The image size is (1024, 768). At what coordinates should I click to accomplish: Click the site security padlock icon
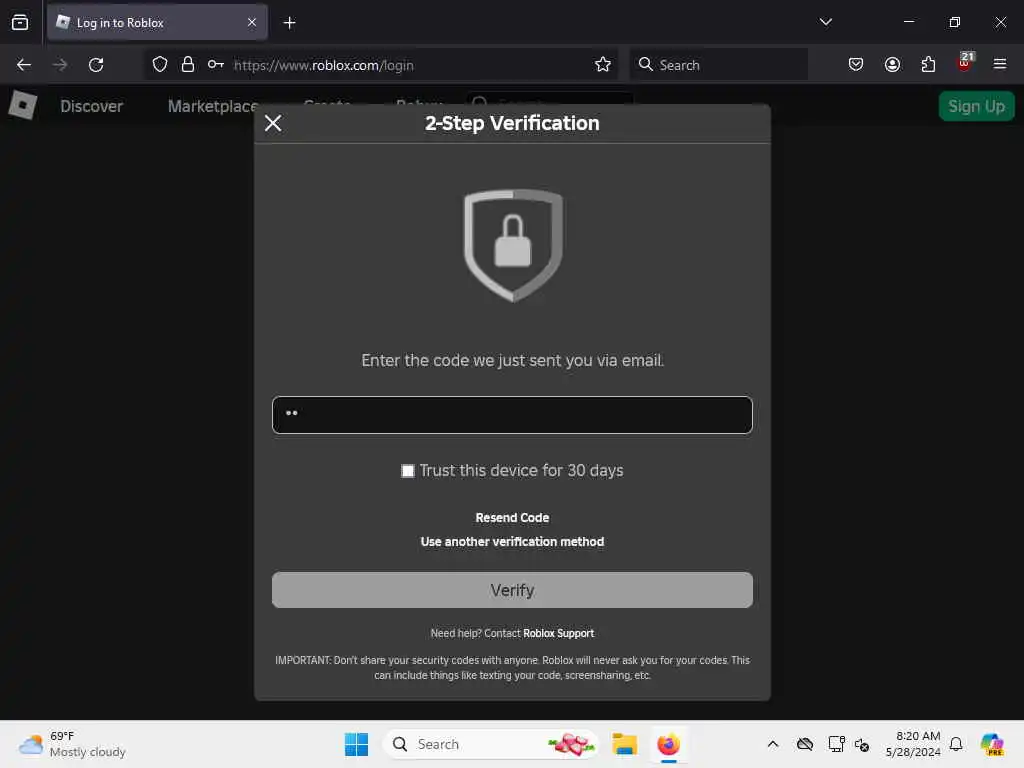(x=188, y=65)
